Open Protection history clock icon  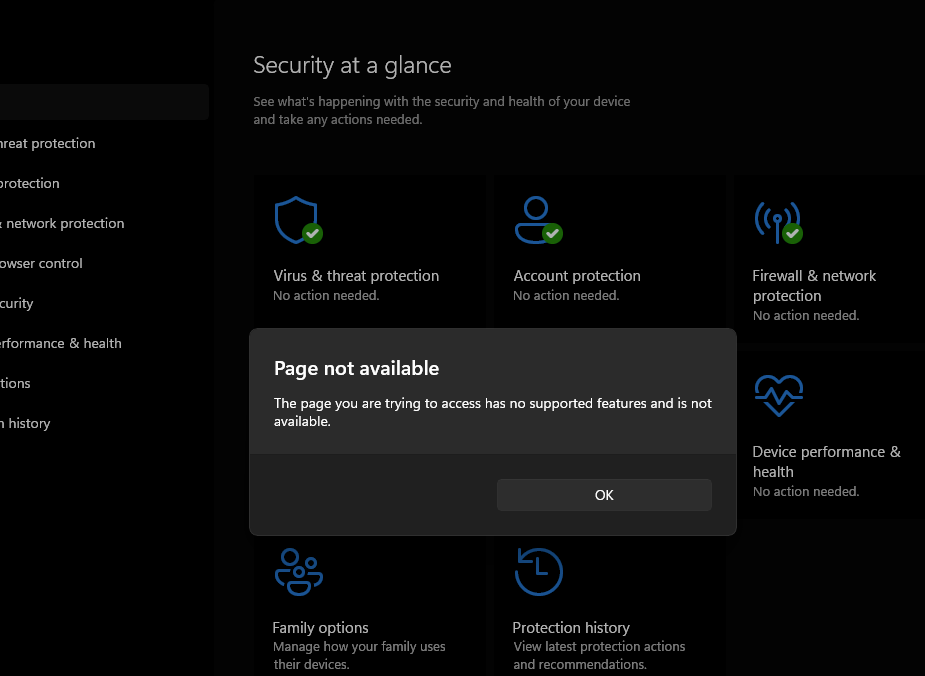539,572
